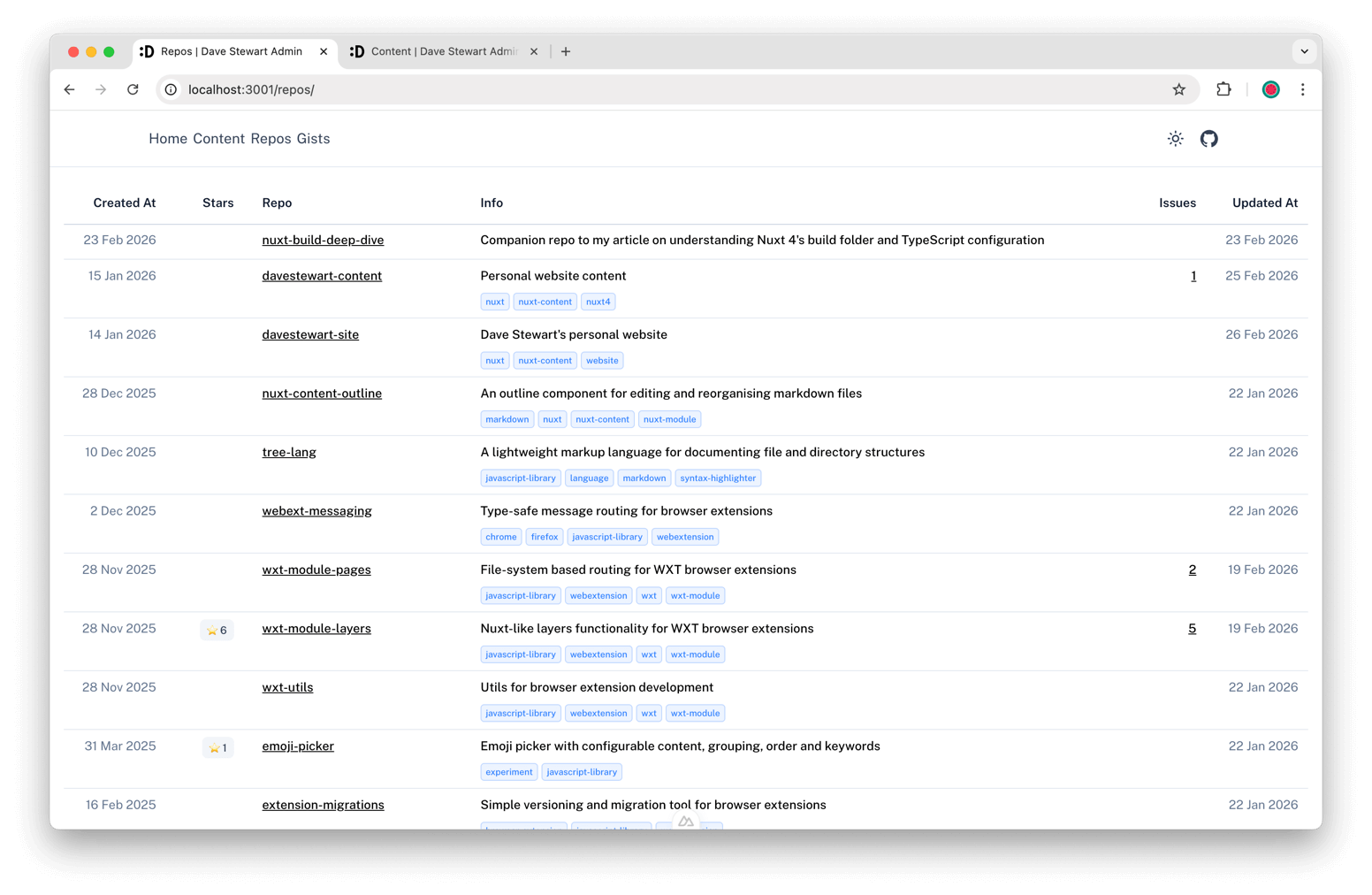The image size is (1372, 895).
Task: Reload the current page
Action: [x=133, y=89]
